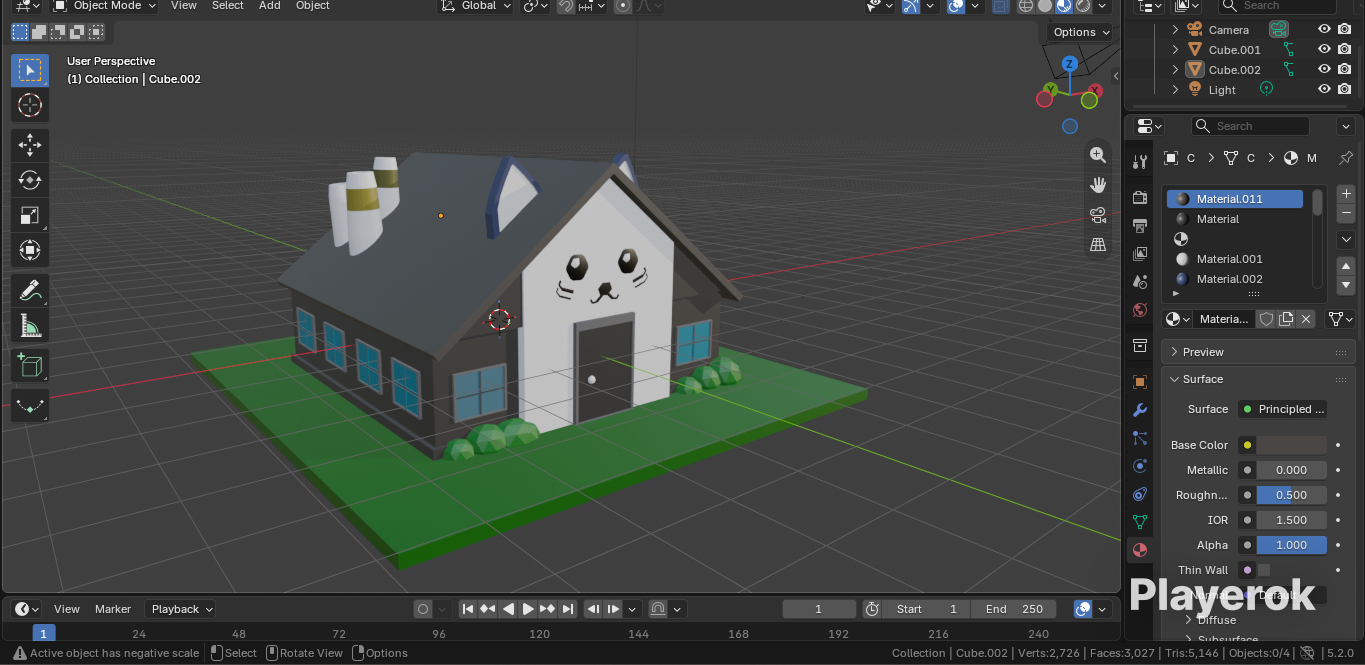The width and height of the screenshot is (1365, 665).
Task: Unlink material with X button
Action: pos(1305,319)
